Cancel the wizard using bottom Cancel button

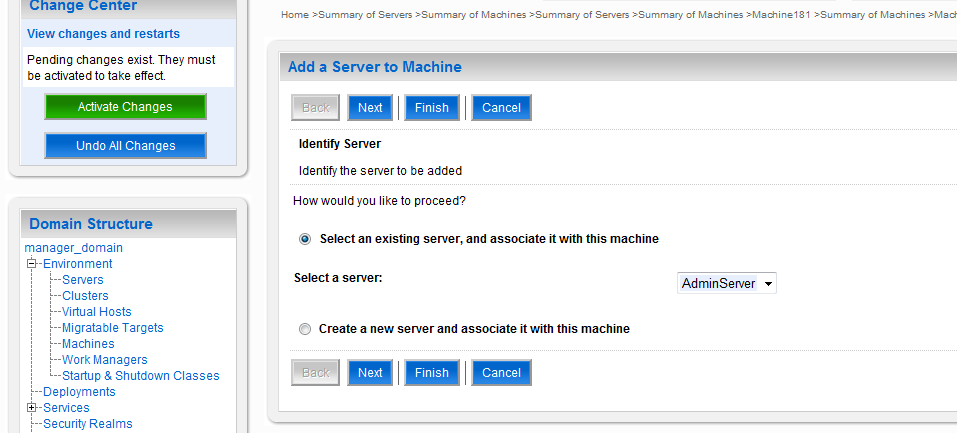[x=501, y=373]
